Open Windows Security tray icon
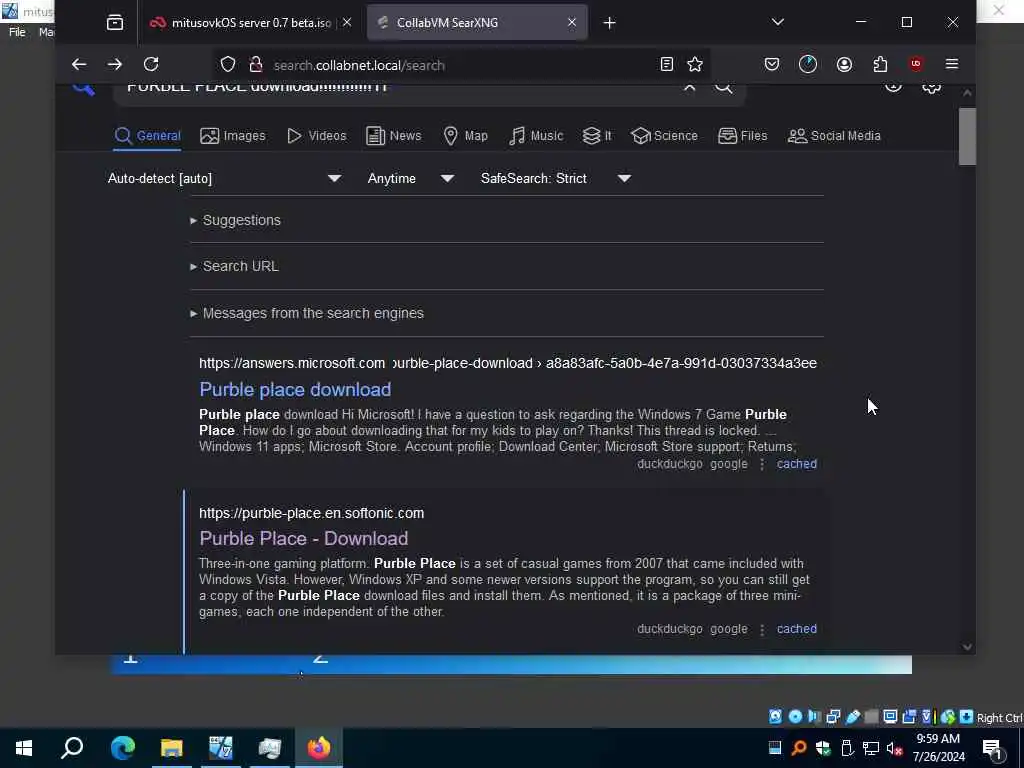This screenshot has width=1024, height=768. (823, 748)
